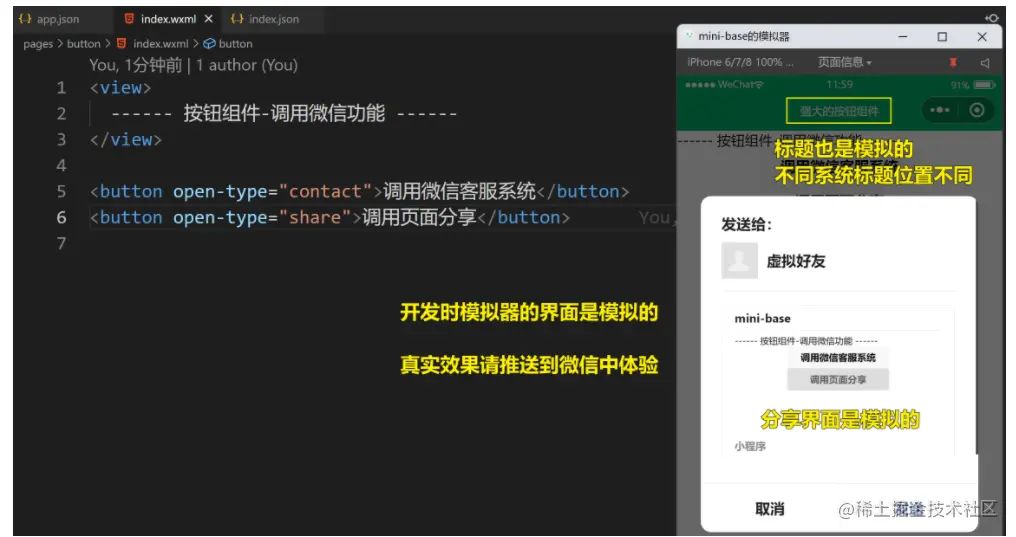Screen dimensions: 1016x537
Task: Open the iPhone 6/7/8 device dropdown in simulator
Action: coord(740,62)
